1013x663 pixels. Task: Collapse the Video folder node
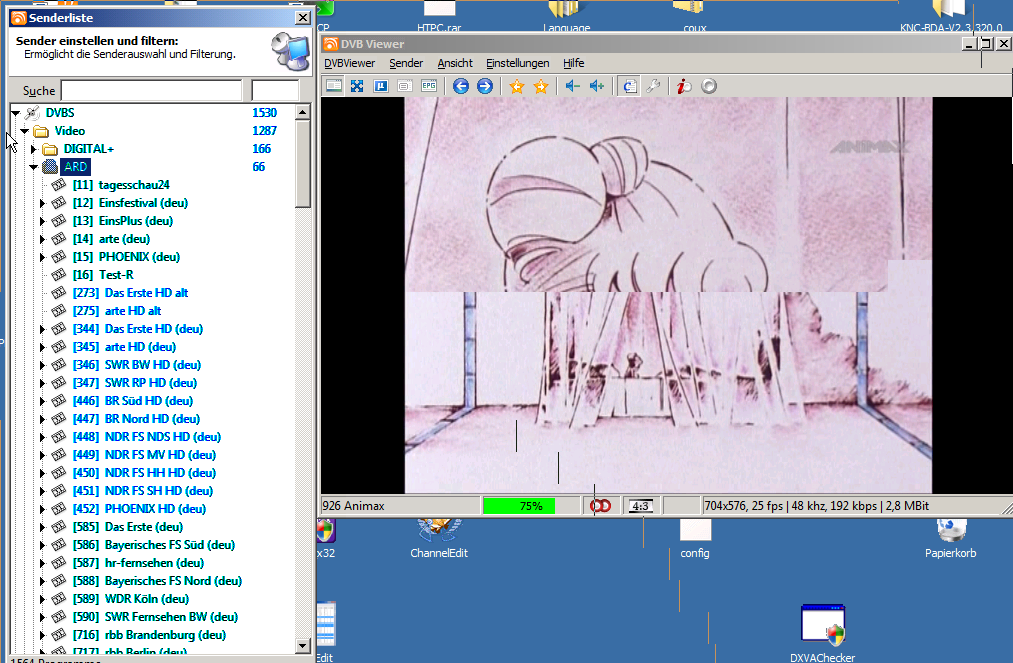click(x=25, y=131)
